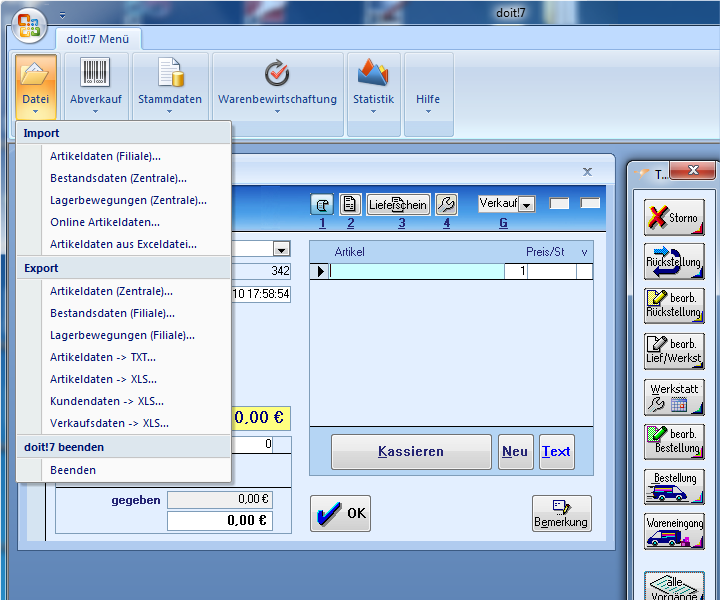This screenshot has width=720, height=600.
Task: Click the Kassieren button
Action: click(411, 452)
